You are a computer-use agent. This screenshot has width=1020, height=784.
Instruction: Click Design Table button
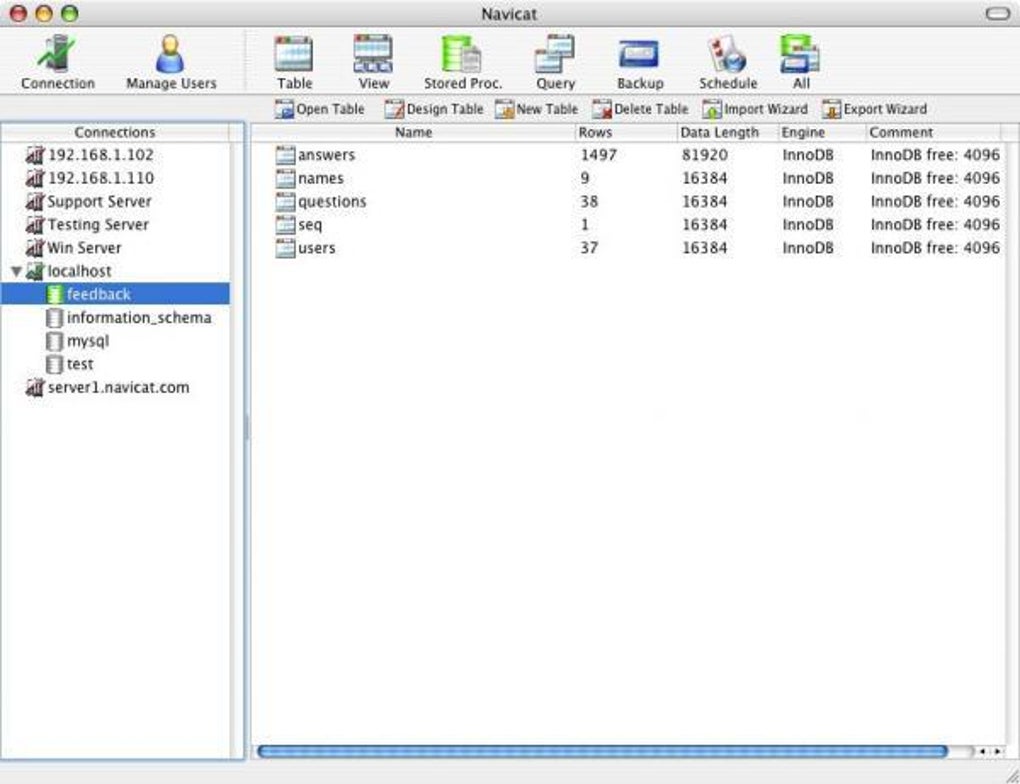click(x=434, y=109)
